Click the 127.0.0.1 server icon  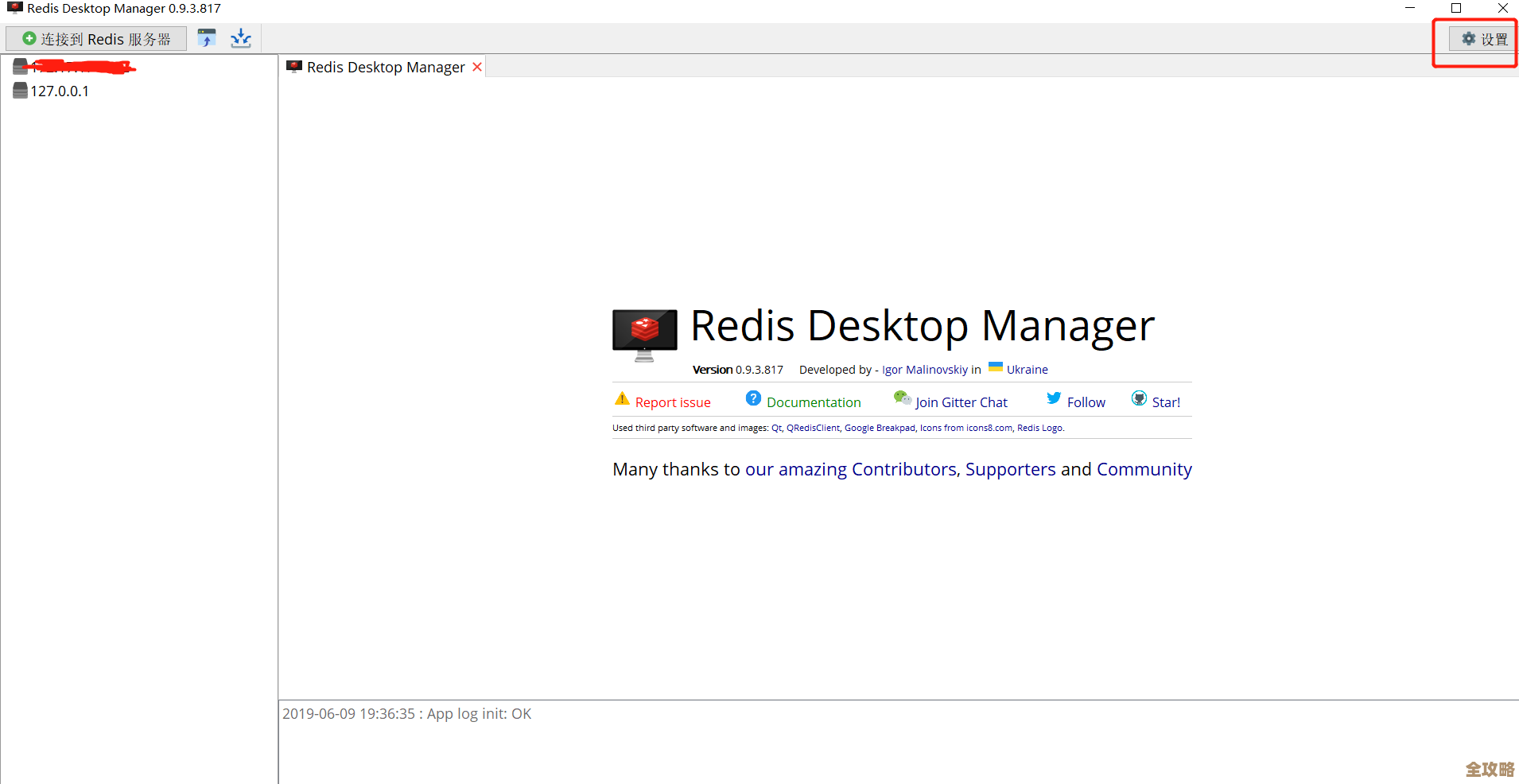coord(21,91)
